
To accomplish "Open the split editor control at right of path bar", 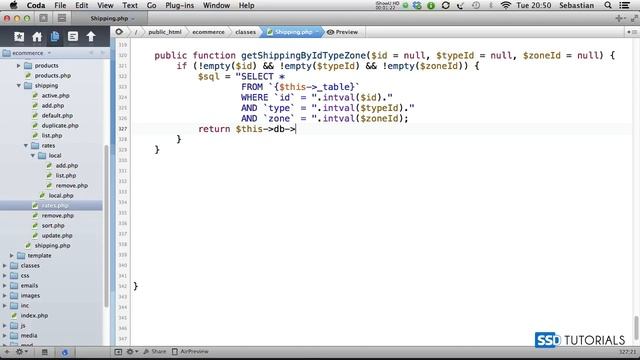I will pos(632,32).
